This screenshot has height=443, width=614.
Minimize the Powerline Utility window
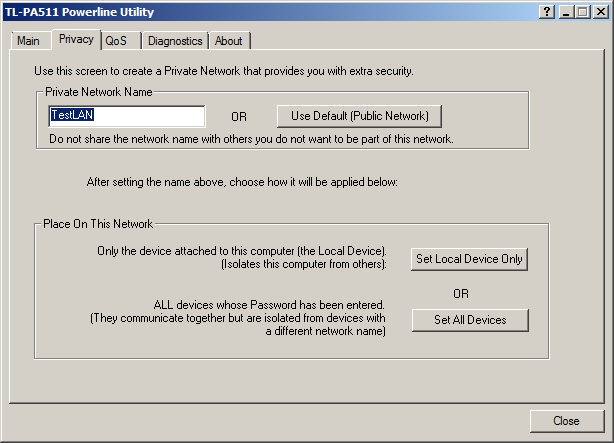point(566,11)
